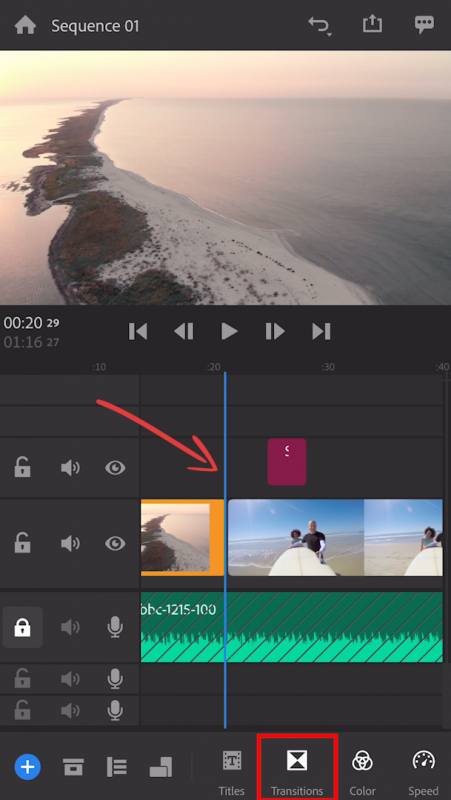Image resolution: width=451 pixels, height=800 pixels.
Task: Tap the :40 mark on the ruler
Action: pyautogui.click(x=442, y=367)
